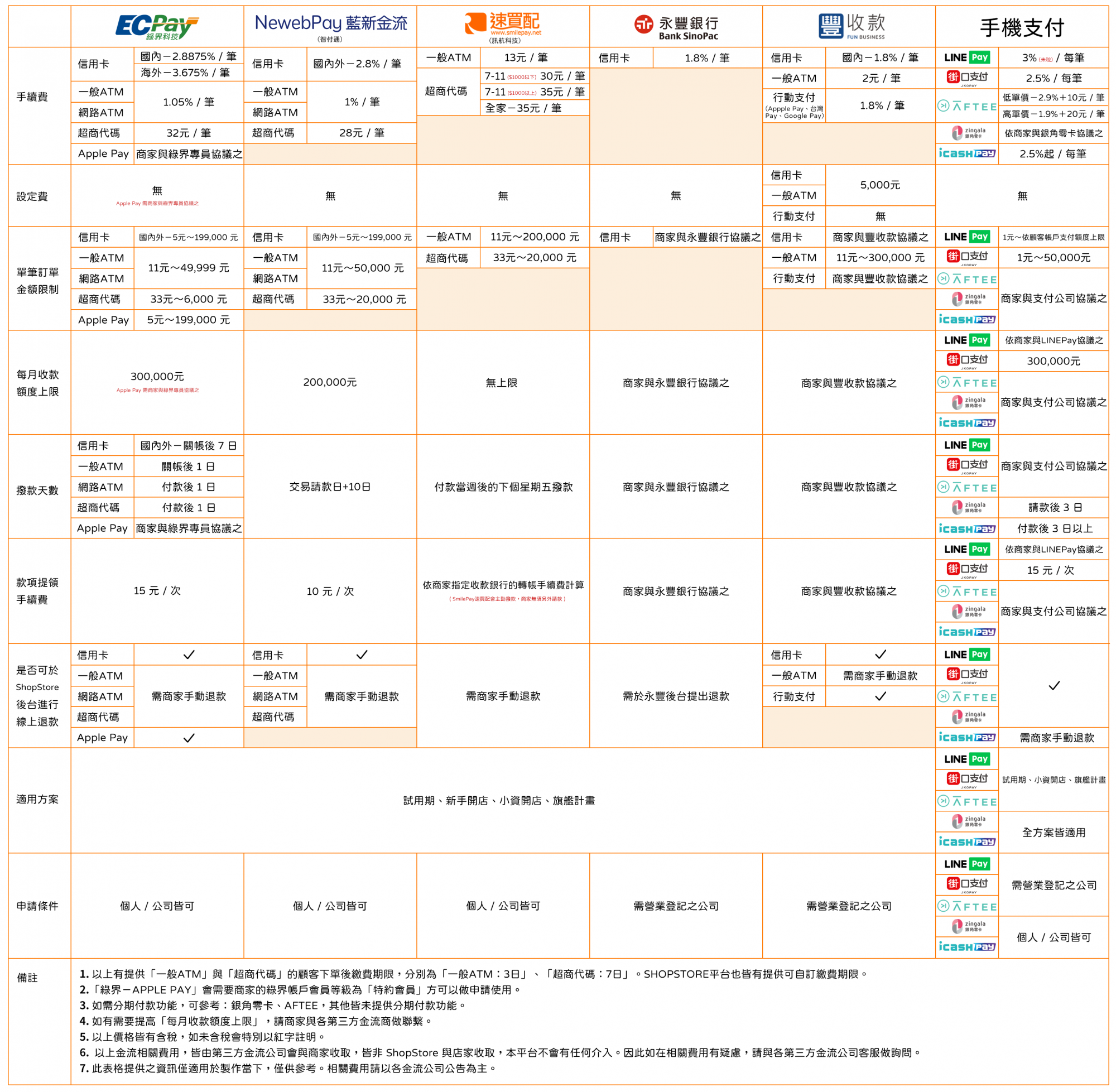Image resolution: width=1116 pixels, height=1092 pixels.
Task: Click the 豐收款 ATM fee 2元 / 筆
Action: pos(881,78)
